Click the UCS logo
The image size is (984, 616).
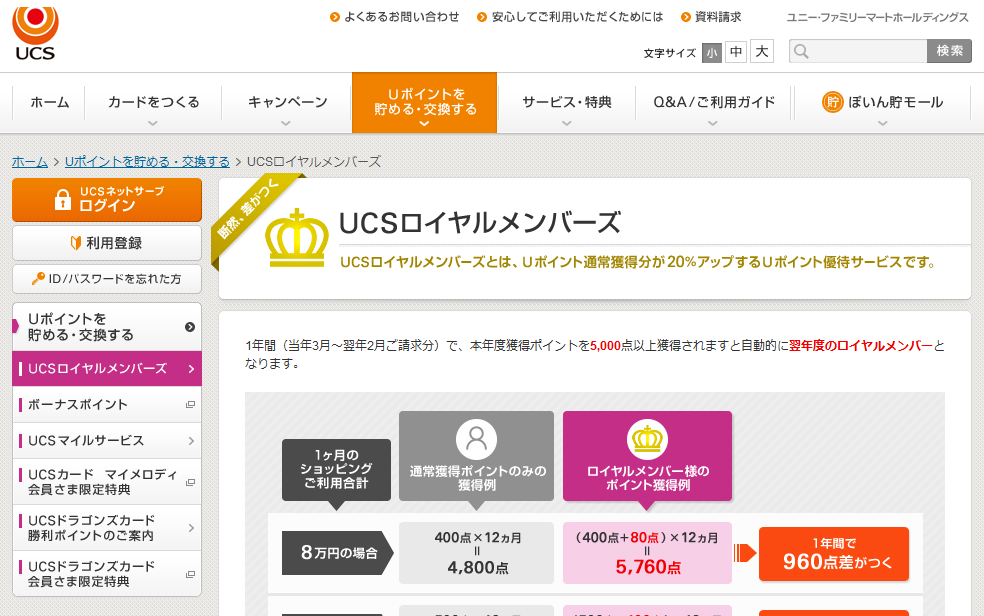[x=35, y=33]
